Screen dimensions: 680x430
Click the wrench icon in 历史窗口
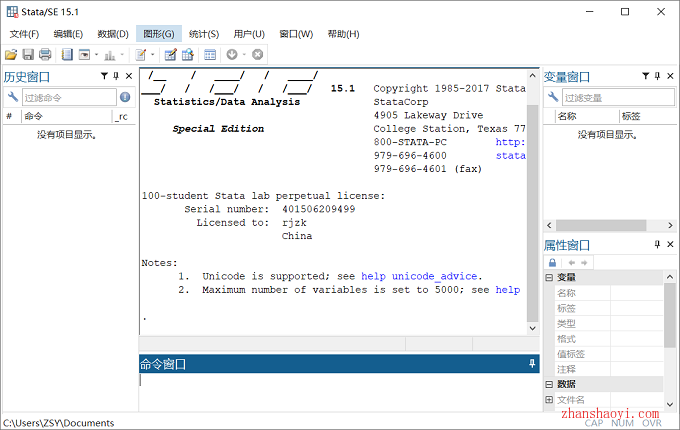click(13, 97)
